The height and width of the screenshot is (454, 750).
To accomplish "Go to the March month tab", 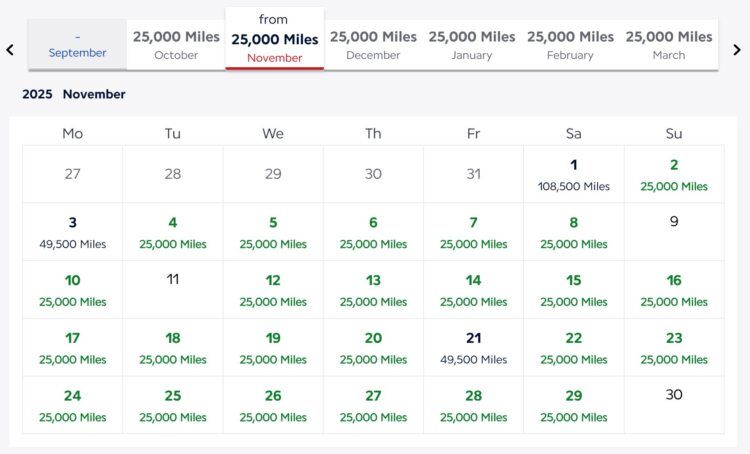I will [x=669, y=45].
